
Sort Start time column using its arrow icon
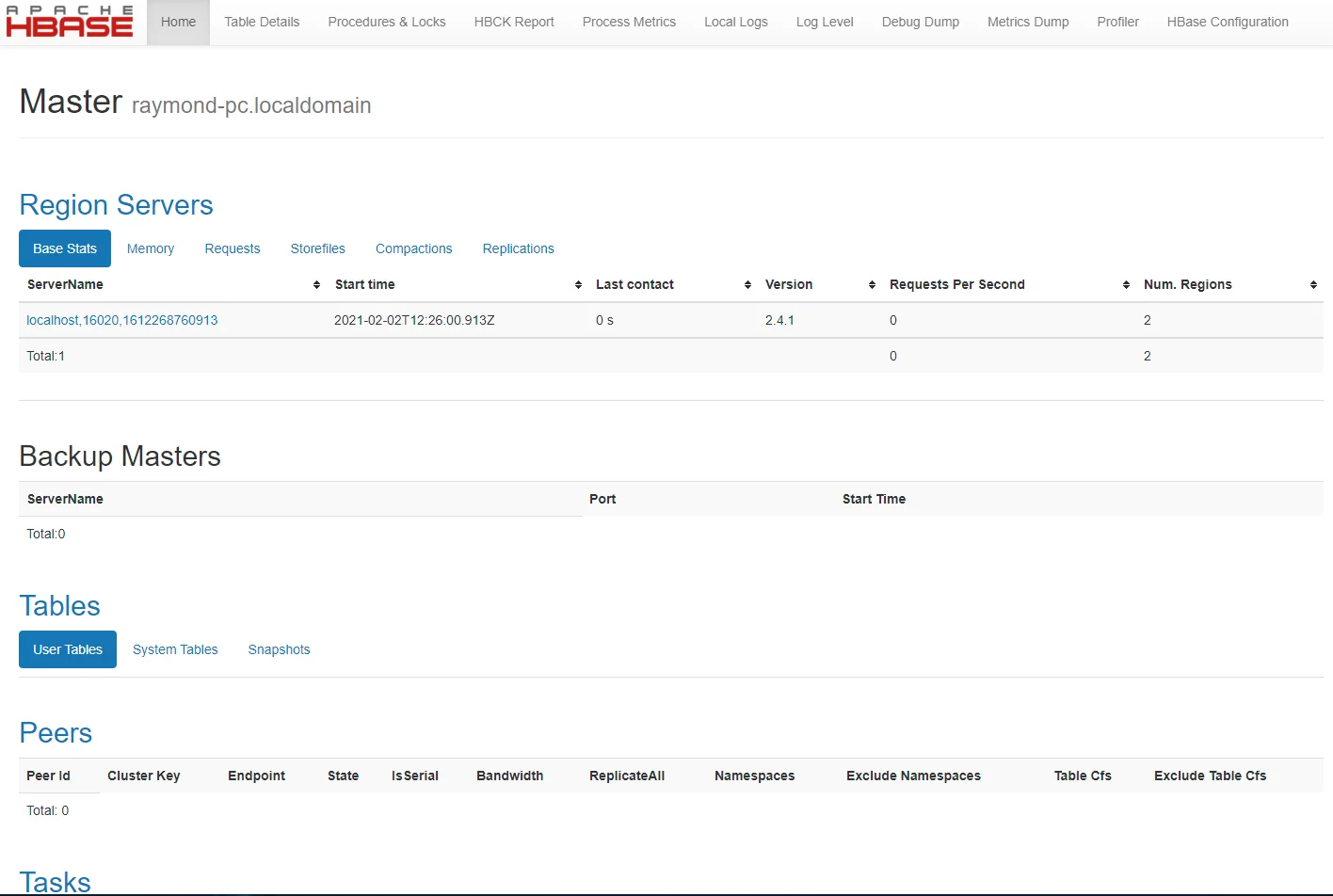pos(578,285)
